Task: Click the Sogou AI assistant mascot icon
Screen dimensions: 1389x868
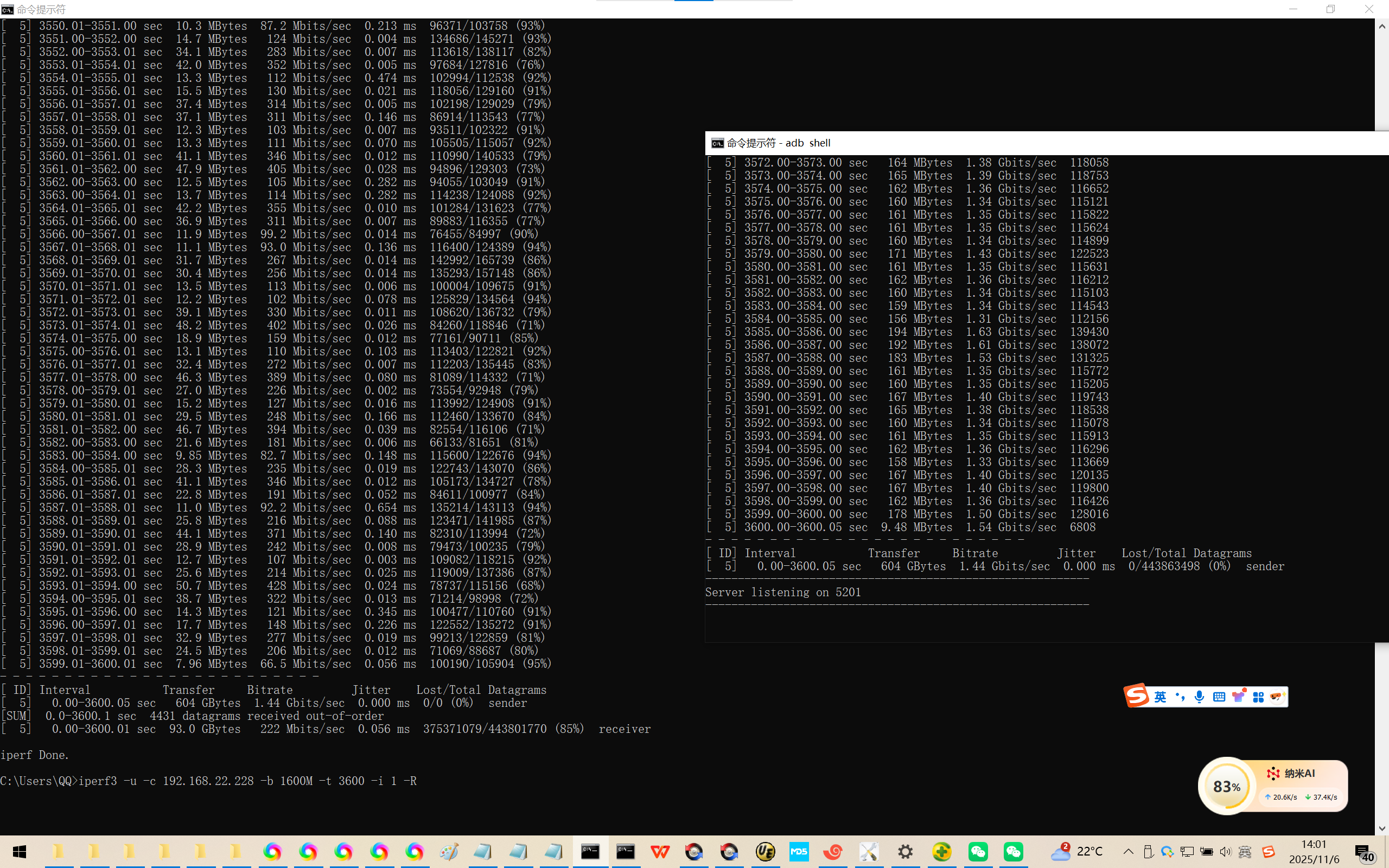Action: tap(1277, 697)
